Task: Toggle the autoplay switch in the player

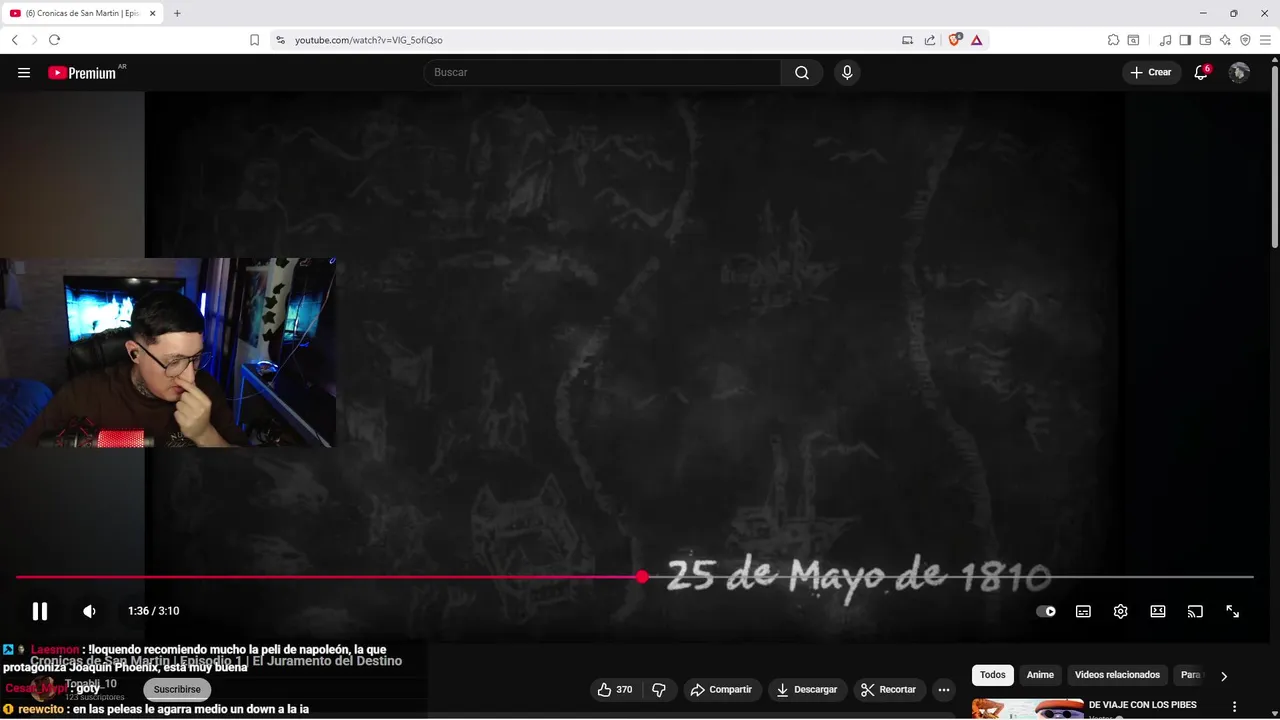Action: click(x=1046, y=611)
